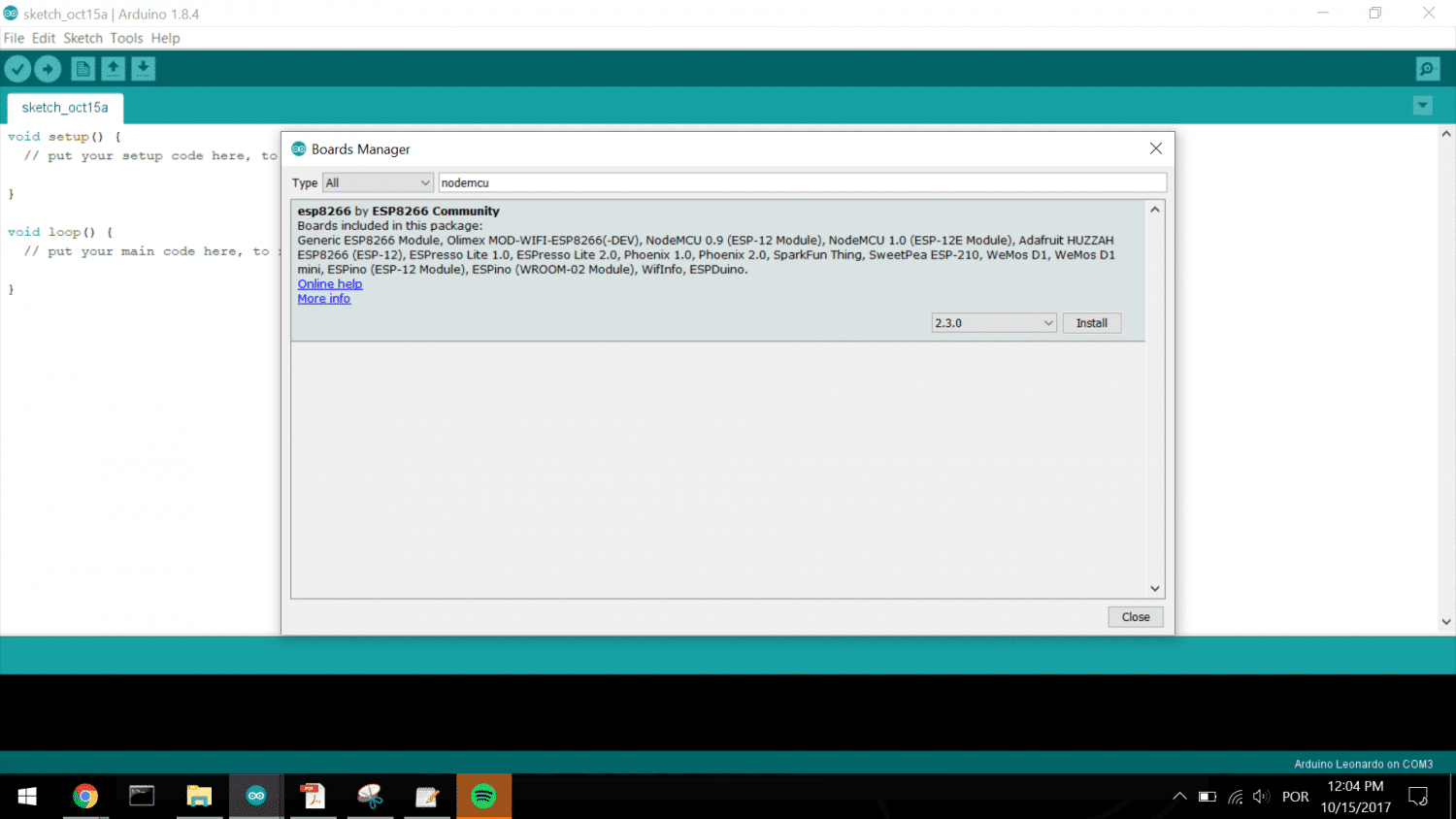Screen dimensions: 1456x819
Task: Open the Online help link
Action: click(330, 284)
